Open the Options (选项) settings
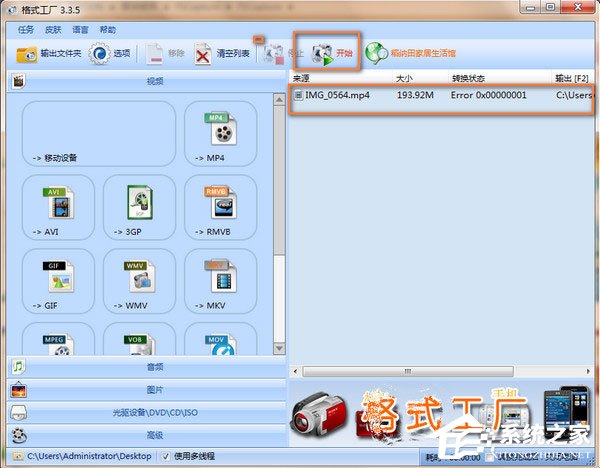 (x=110, y=54)
